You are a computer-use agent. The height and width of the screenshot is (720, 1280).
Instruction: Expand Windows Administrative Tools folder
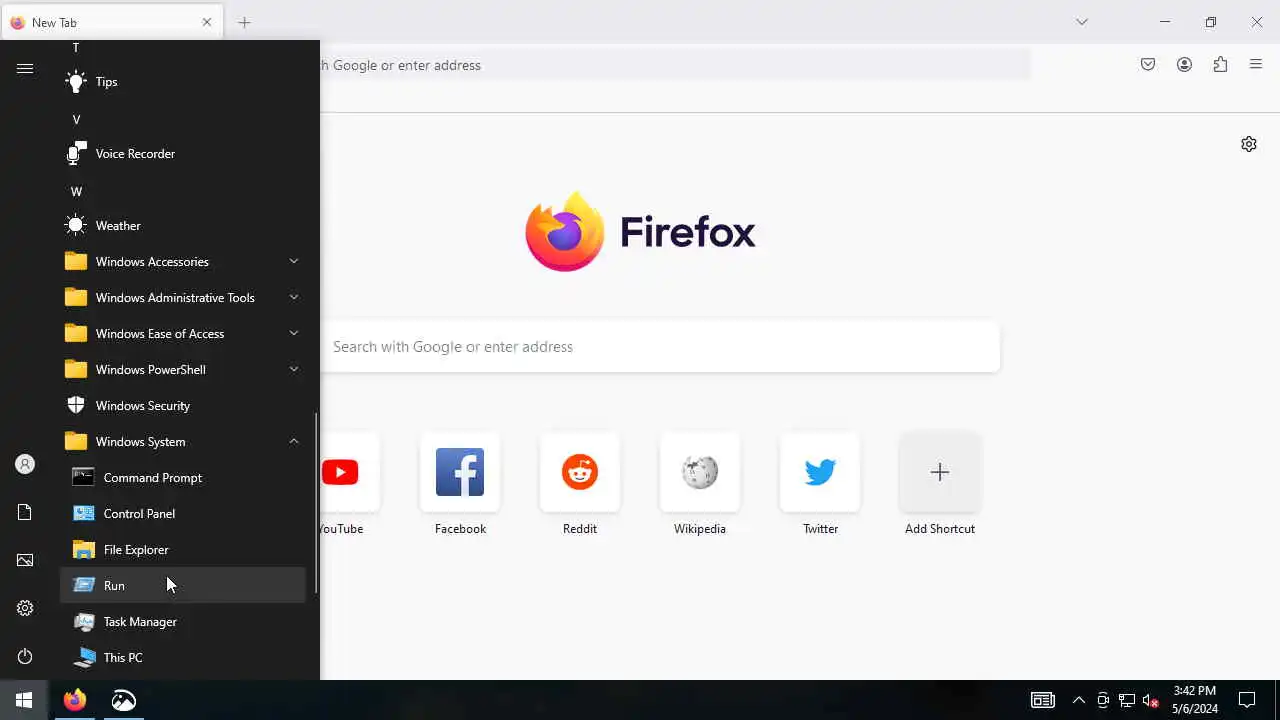coord(183,298)
